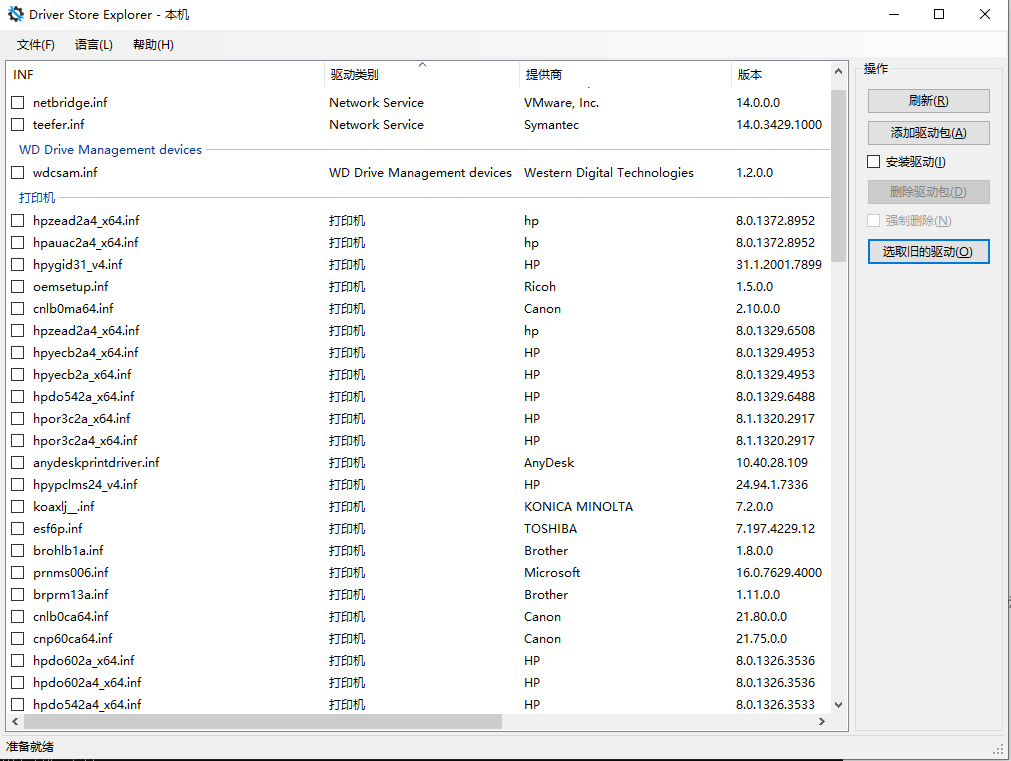
Task: Collapse the 打印机 group header
Action: point(37,198)
